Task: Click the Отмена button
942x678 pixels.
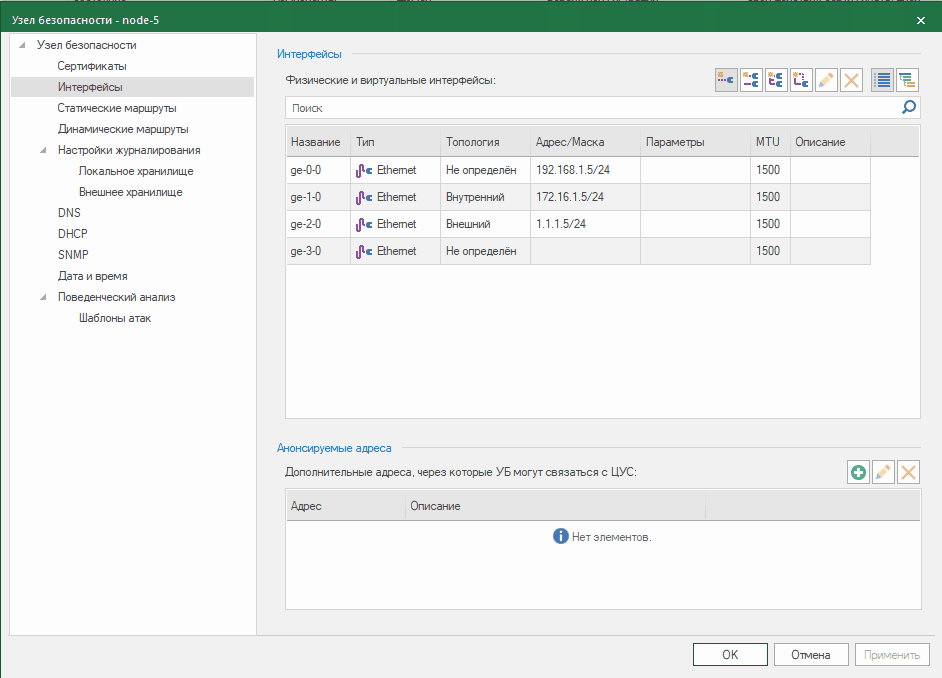Action: click(810, 655)
